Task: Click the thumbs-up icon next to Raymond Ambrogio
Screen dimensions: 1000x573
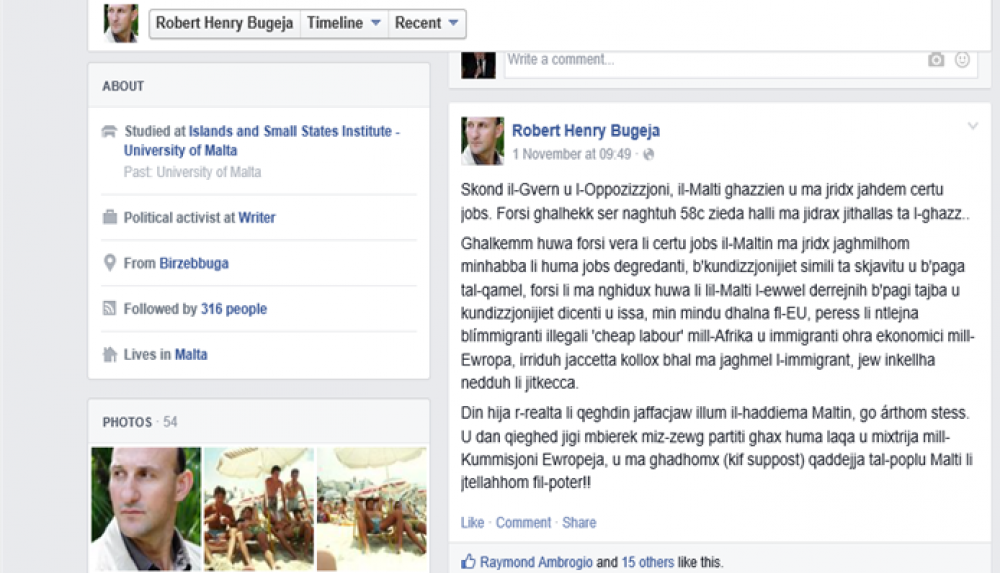Action: click(468, 562)
